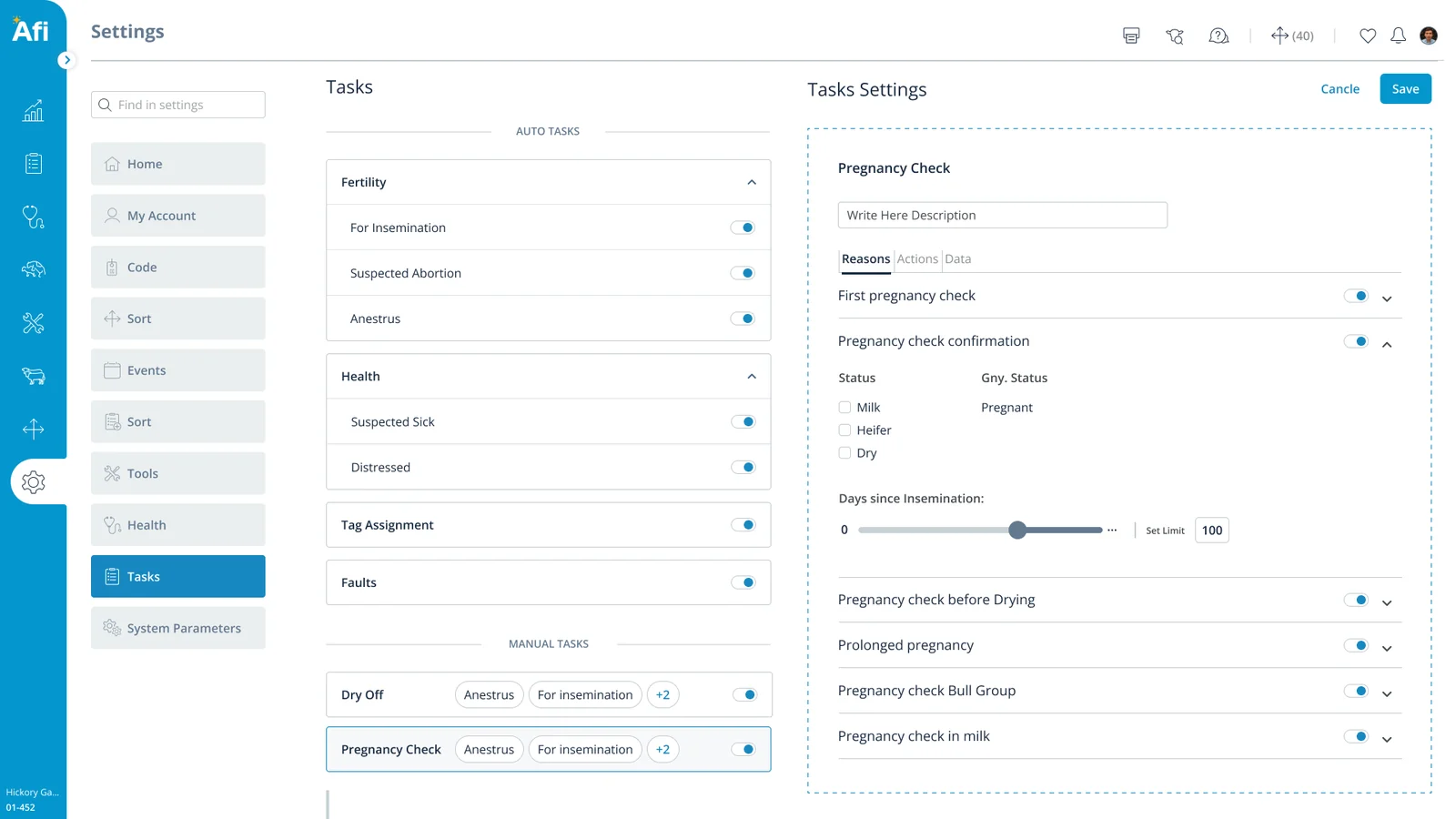This screenshot has width=1456, height=819.
Task: Check the Heifer status checkbox
Action: 844,430
